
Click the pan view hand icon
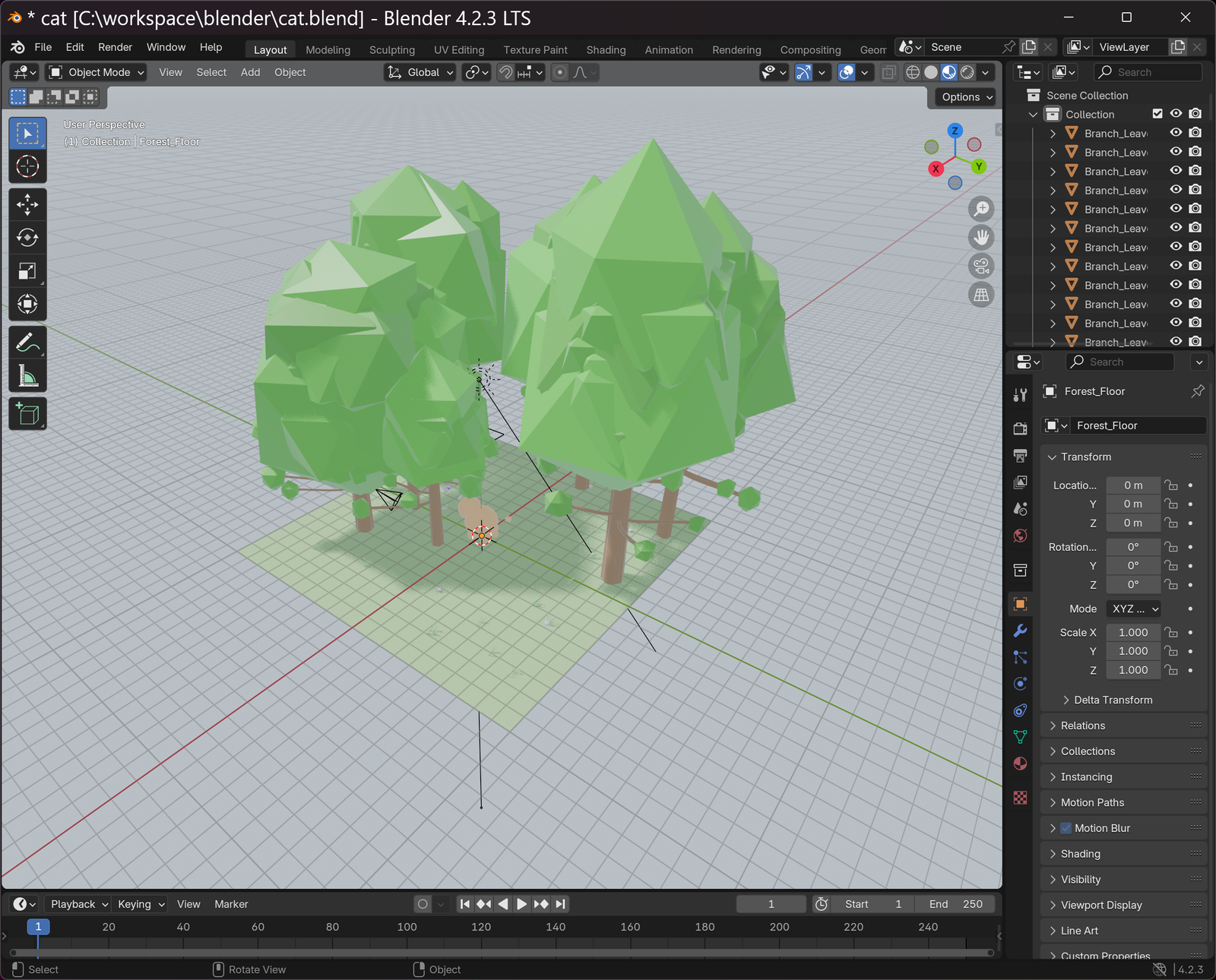point(982,237)
